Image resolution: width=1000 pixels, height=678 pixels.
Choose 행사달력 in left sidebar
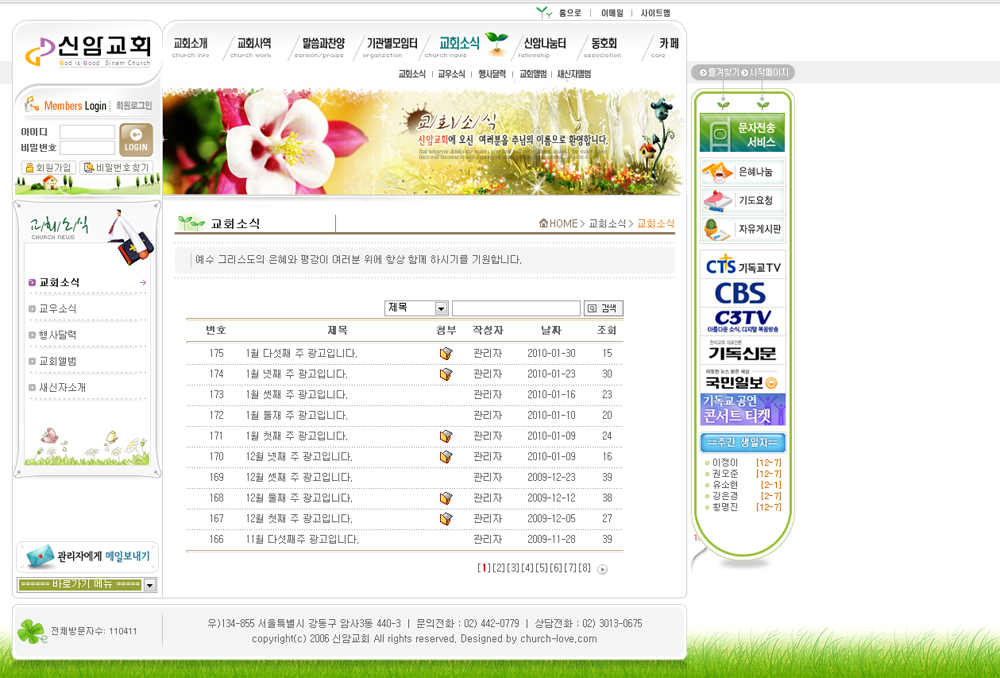[x=58, y=335]
